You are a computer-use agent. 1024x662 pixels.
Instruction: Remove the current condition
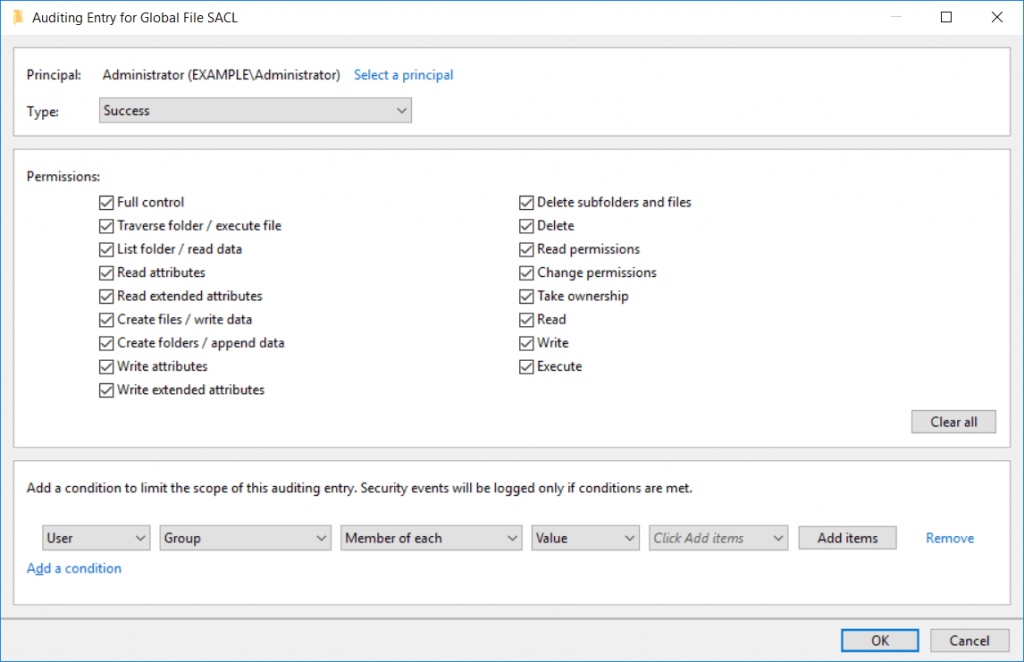[x=948, y=537]
